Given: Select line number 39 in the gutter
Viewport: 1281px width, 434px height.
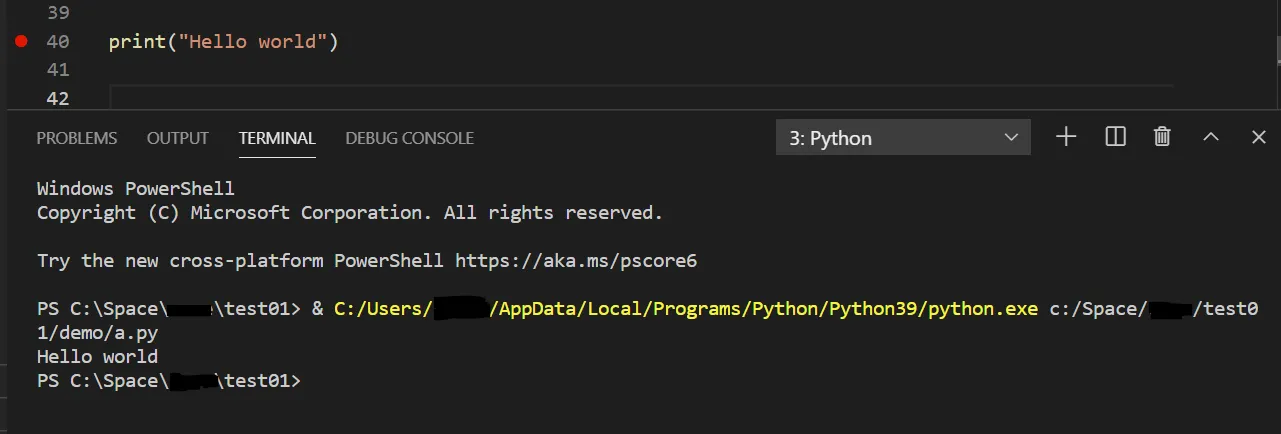Looking at the screenshot, I should coord(58,13).
